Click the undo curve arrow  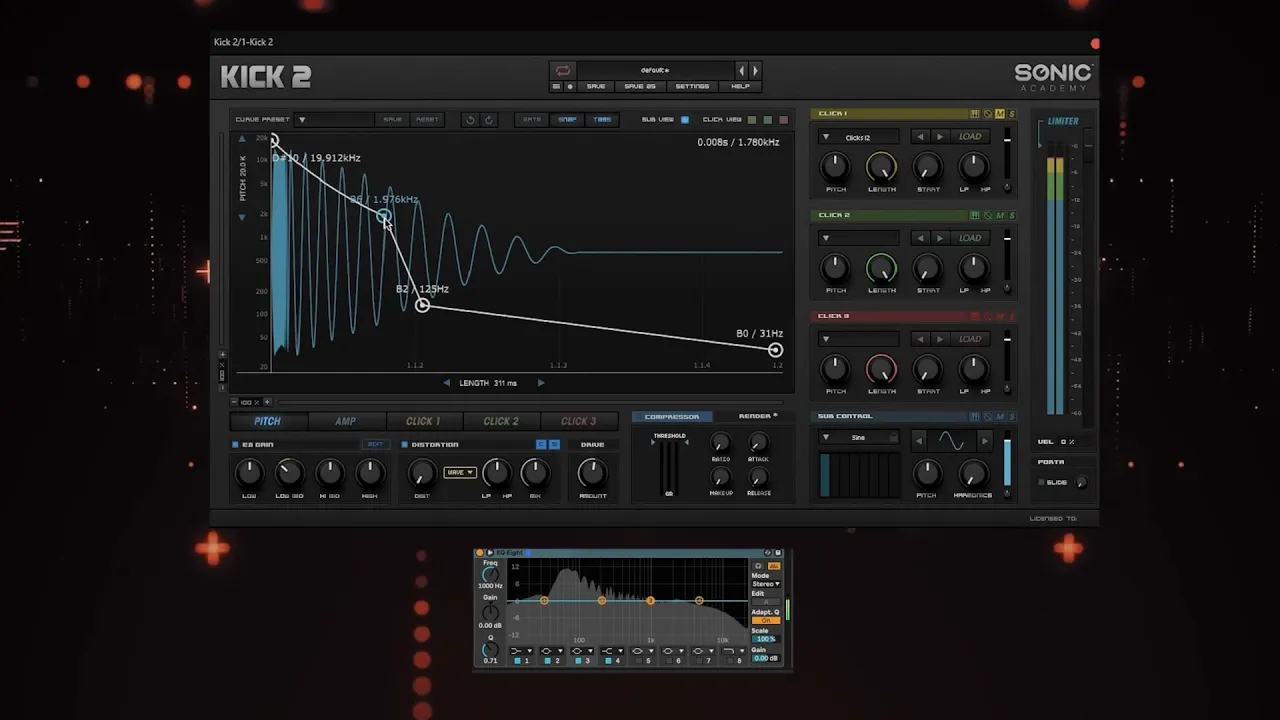pos(470,120)
